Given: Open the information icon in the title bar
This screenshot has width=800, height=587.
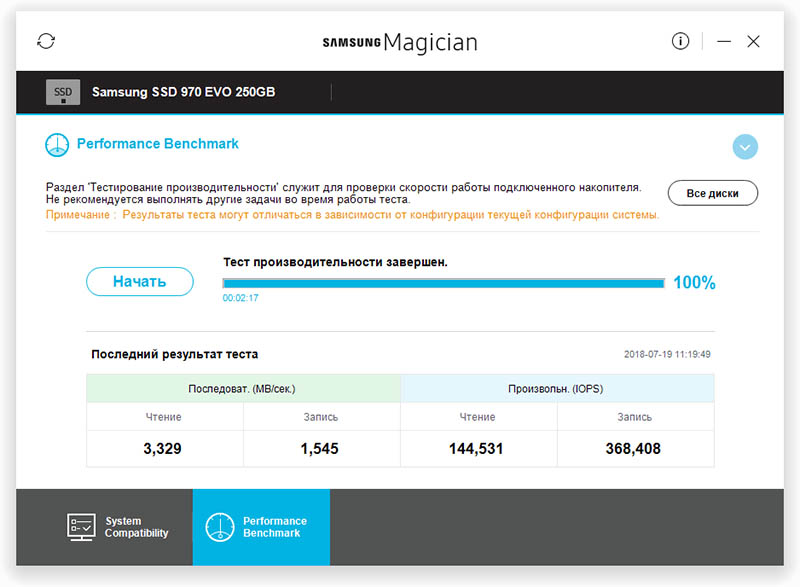Looking at the screenshot, I should point(680,41).
